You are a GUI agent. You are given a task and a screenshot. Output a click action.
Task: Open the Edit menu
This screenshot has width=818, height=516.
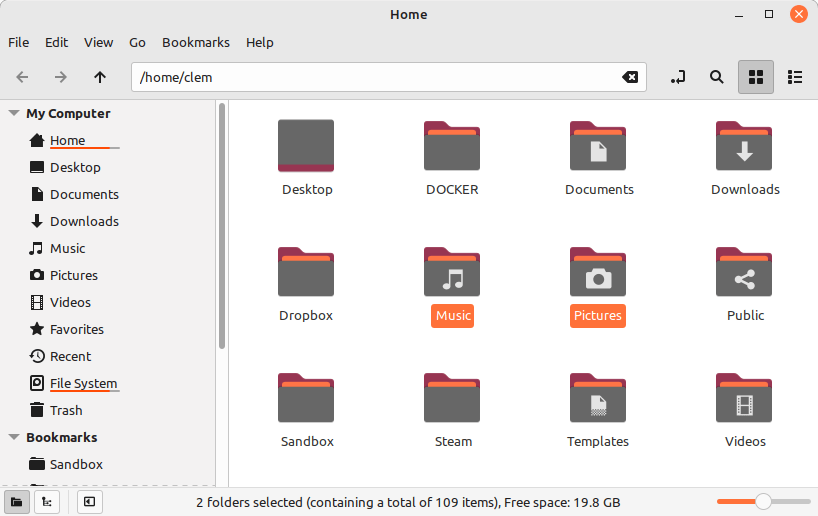(56, 42)
